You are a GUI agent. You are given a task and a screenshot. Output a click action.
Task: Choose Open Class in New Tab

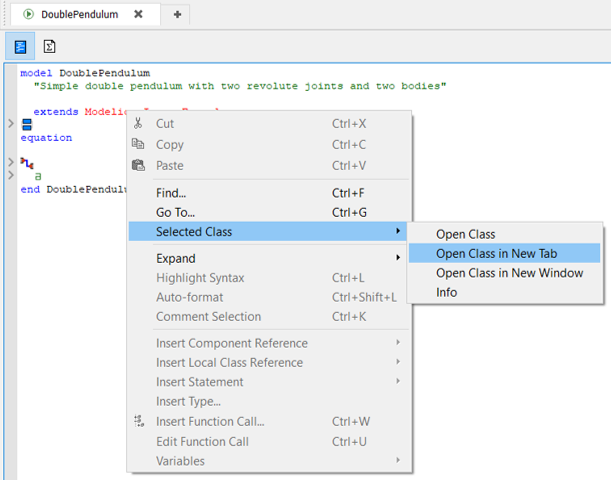pos(505,254)
